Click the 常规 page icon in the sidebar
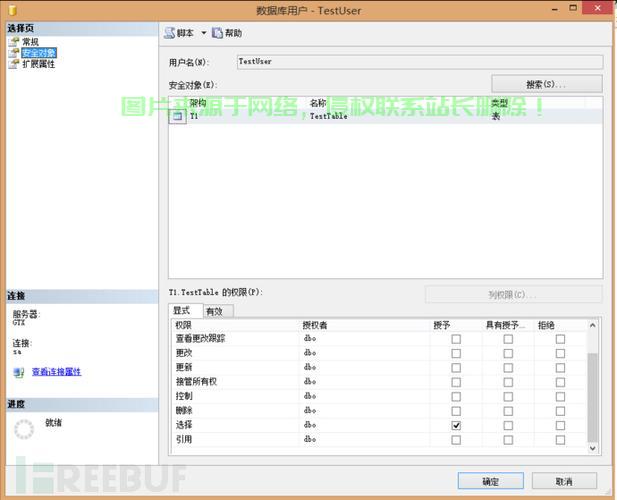617x500 pixels. coord(14,42)
